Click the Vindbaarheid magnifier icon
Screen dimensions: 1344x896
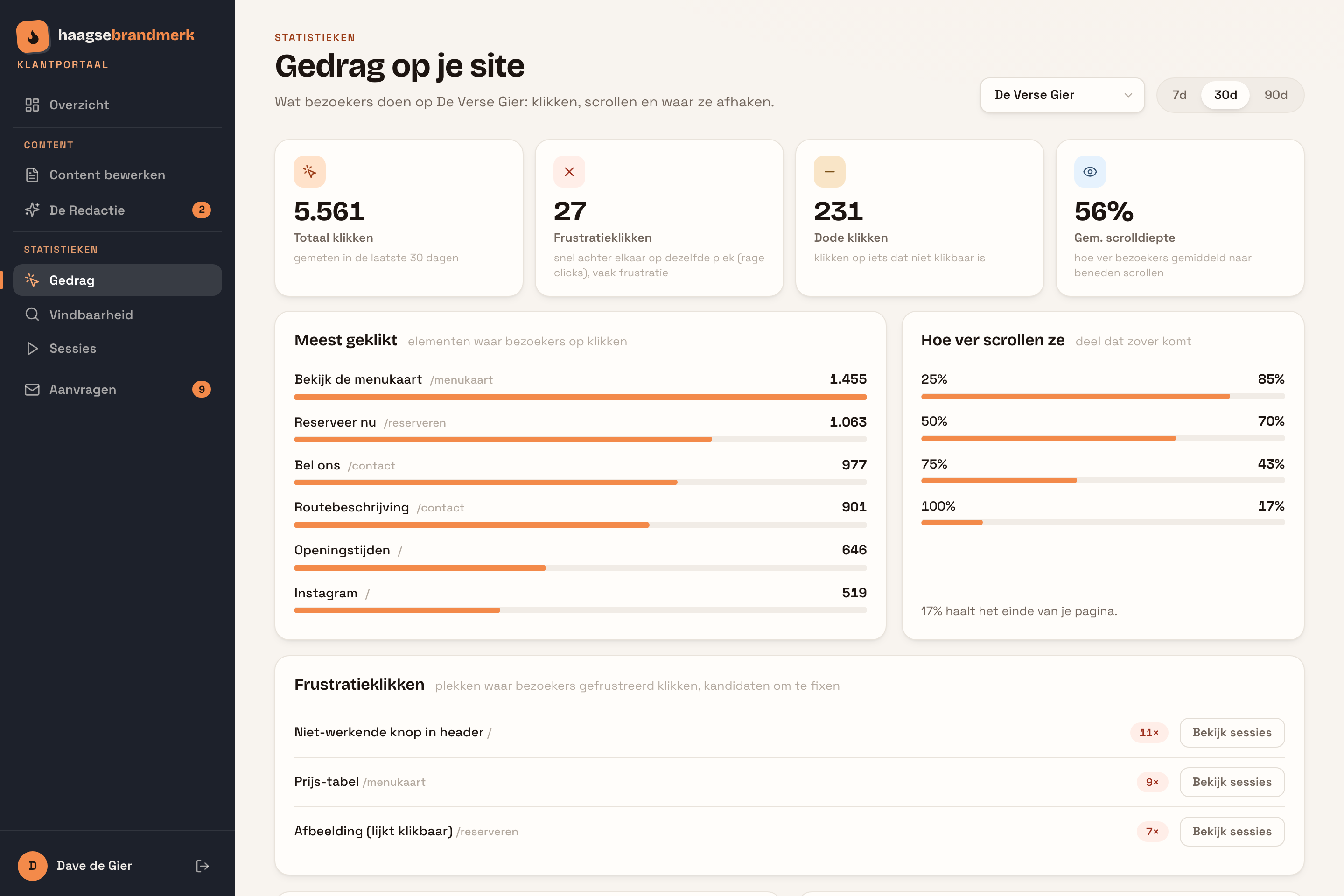click(32, 314)
